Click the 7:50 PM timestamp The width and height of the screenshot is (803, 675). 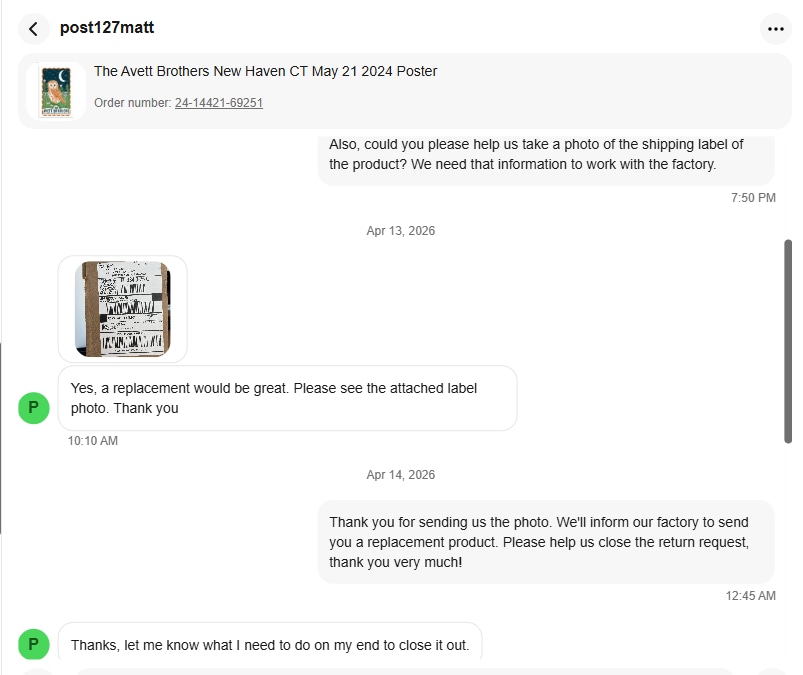pyautogui.click(x=753, y=198)
